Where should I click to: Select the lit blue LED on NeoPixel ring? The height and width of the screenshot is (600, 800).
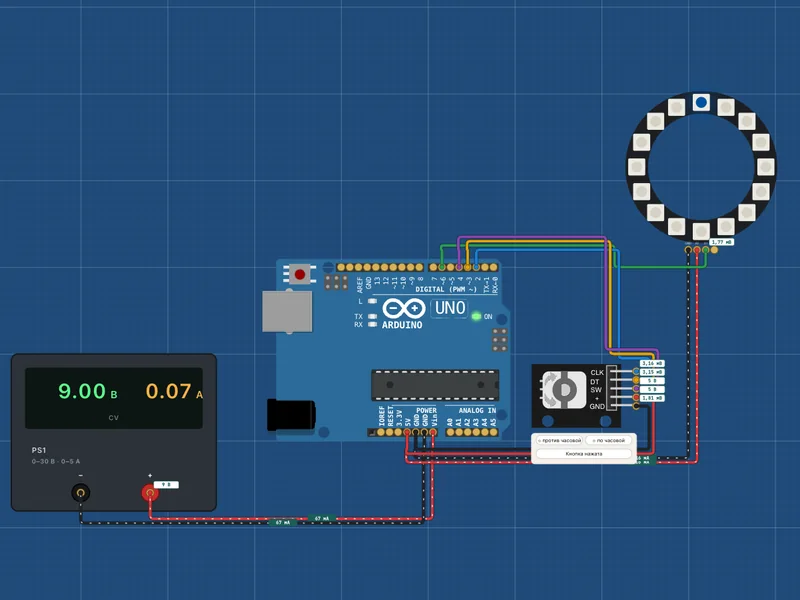pos(701,102)
